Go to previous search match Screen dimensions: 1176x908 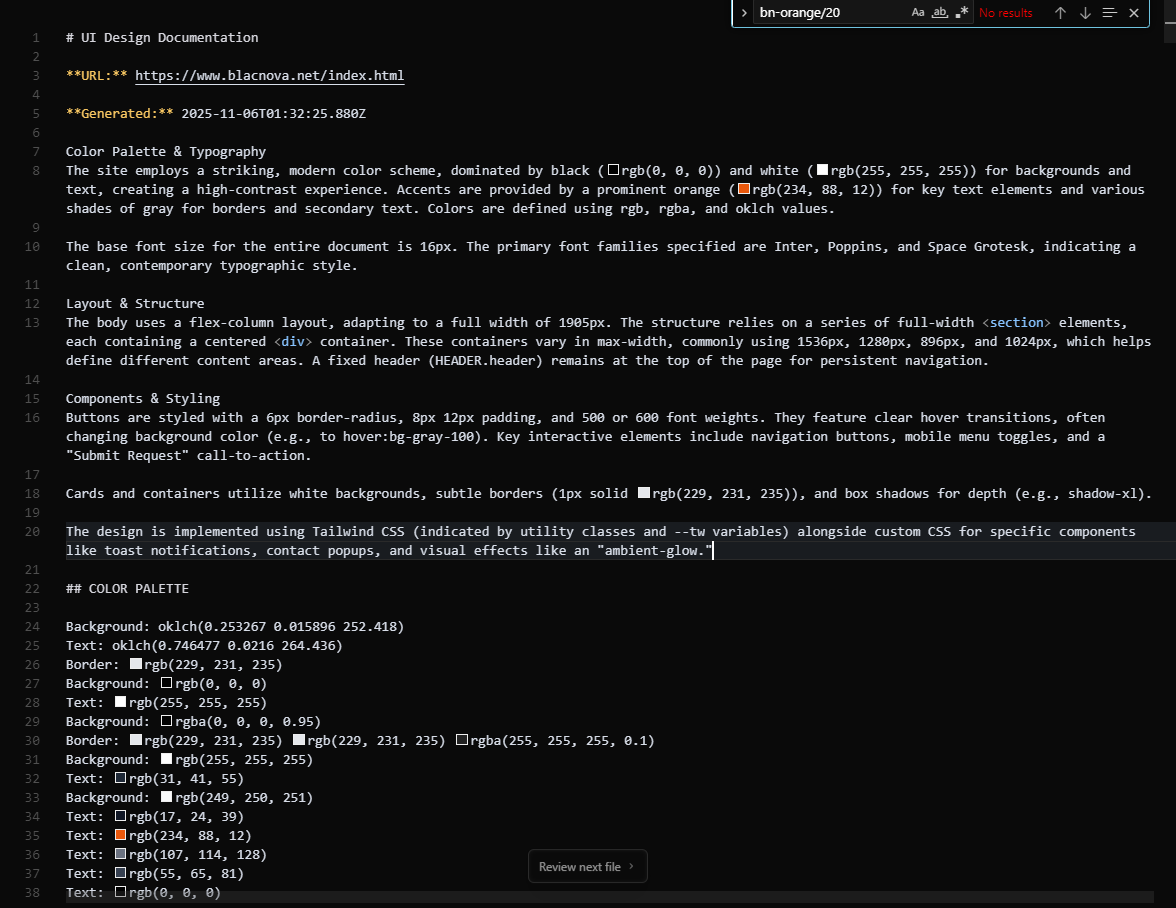point(1058,12)
